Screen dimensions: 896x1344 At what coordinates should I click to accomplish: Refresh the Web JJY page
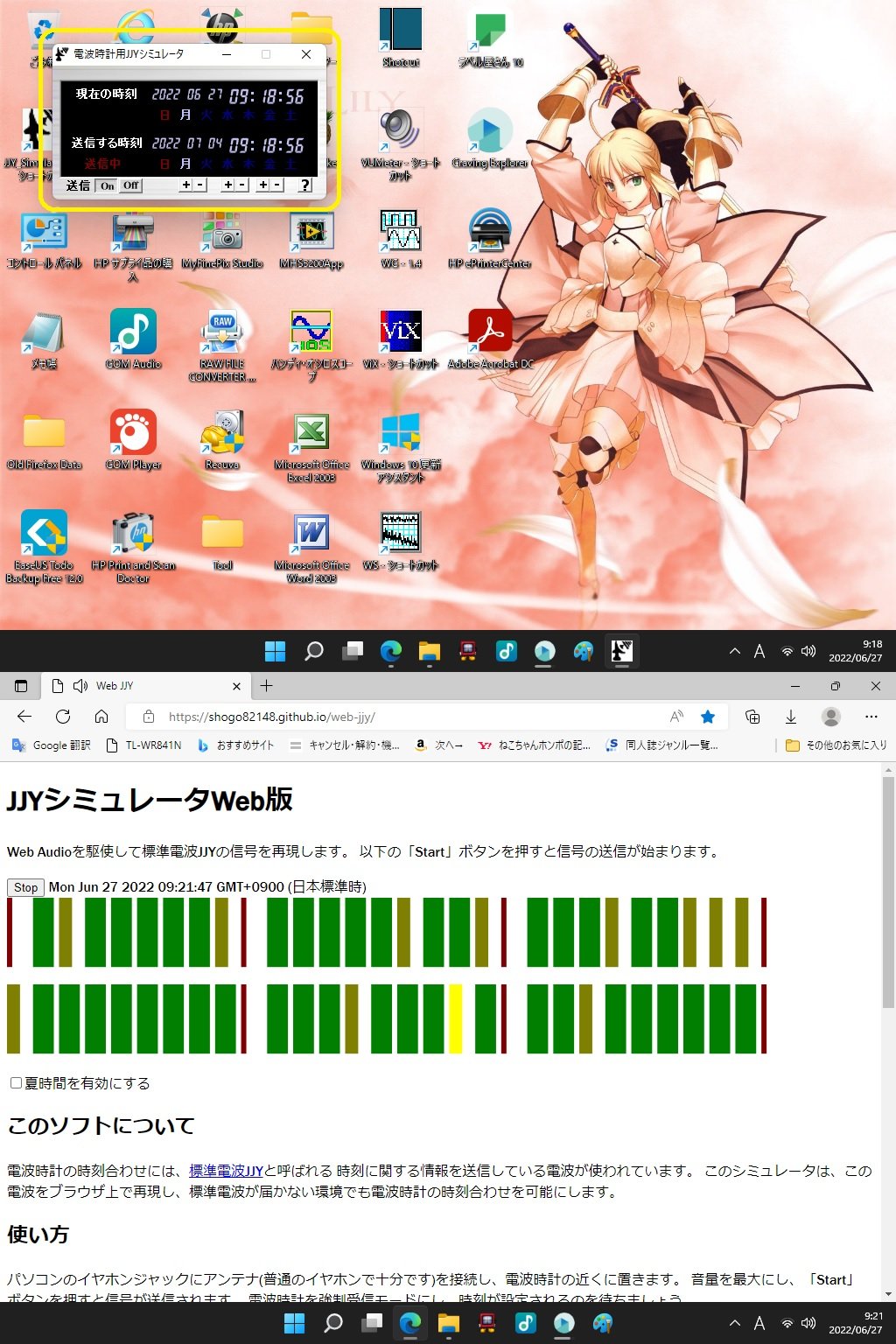pos(63,717)
